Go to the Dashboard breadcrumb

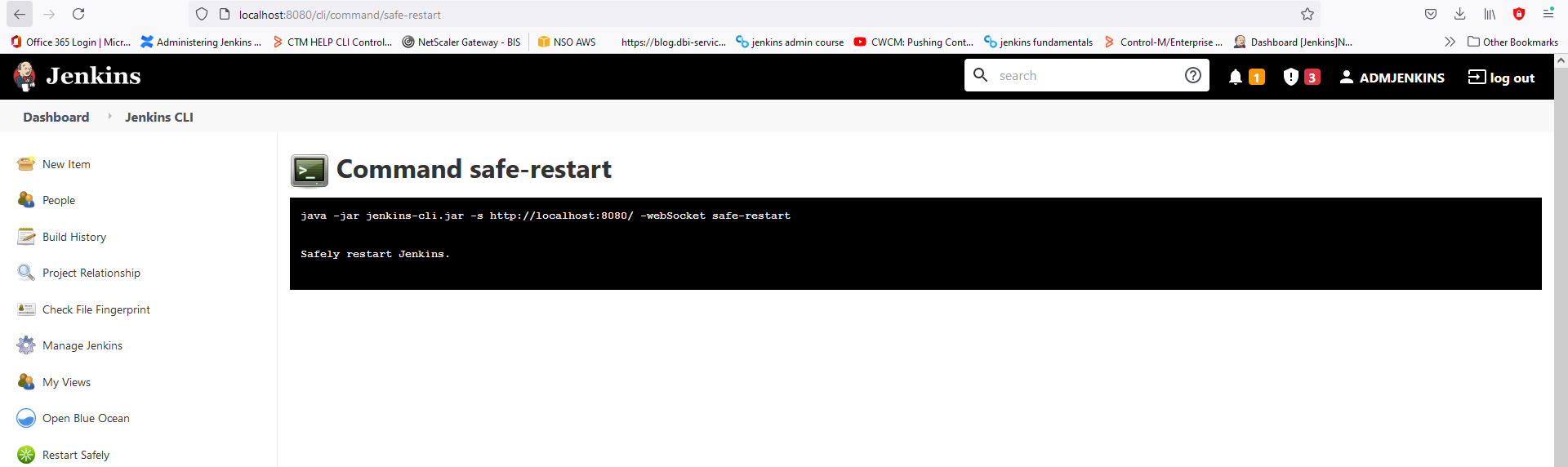tap(56, 117)
